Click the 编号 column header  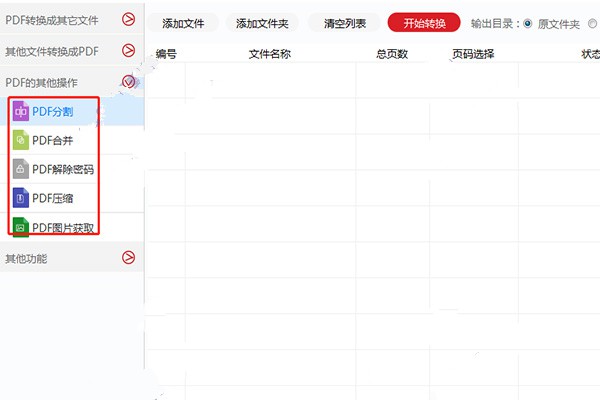tap(166, 54)
